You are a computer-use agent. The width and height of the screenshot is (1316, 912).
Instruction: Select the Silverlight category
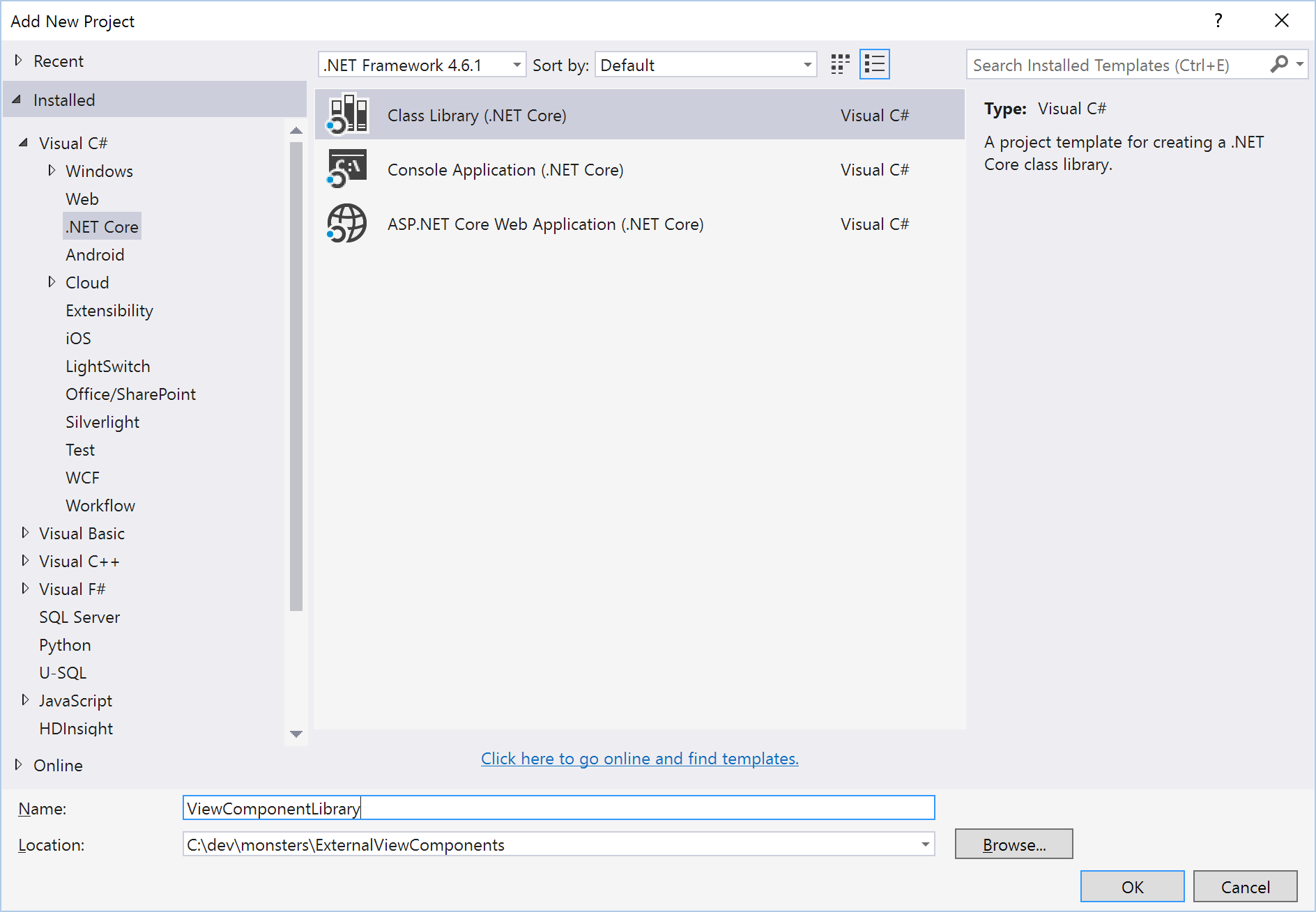[102, 422]
